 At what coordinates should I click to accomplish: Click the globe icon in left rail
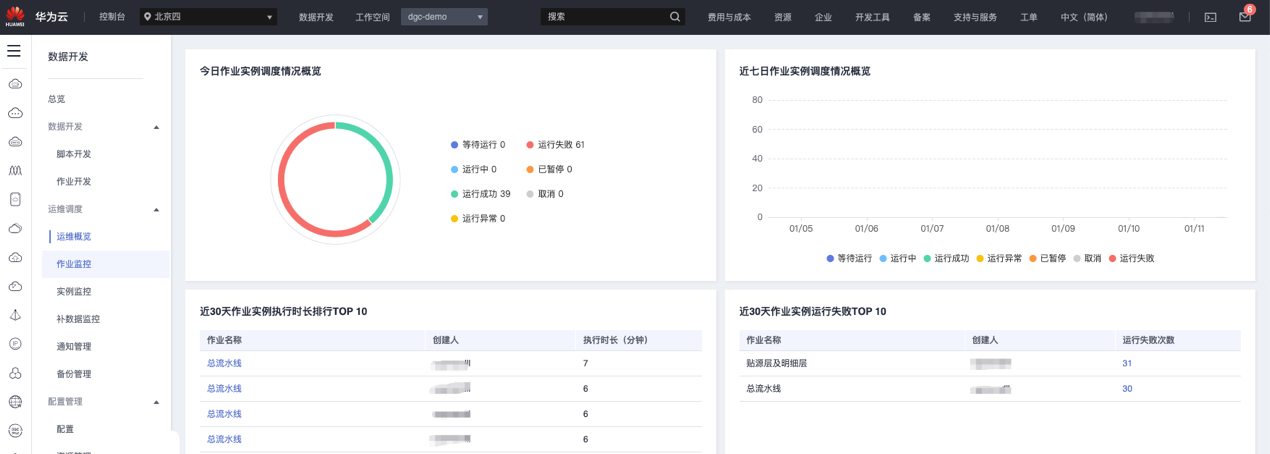[x=15, y=402]
